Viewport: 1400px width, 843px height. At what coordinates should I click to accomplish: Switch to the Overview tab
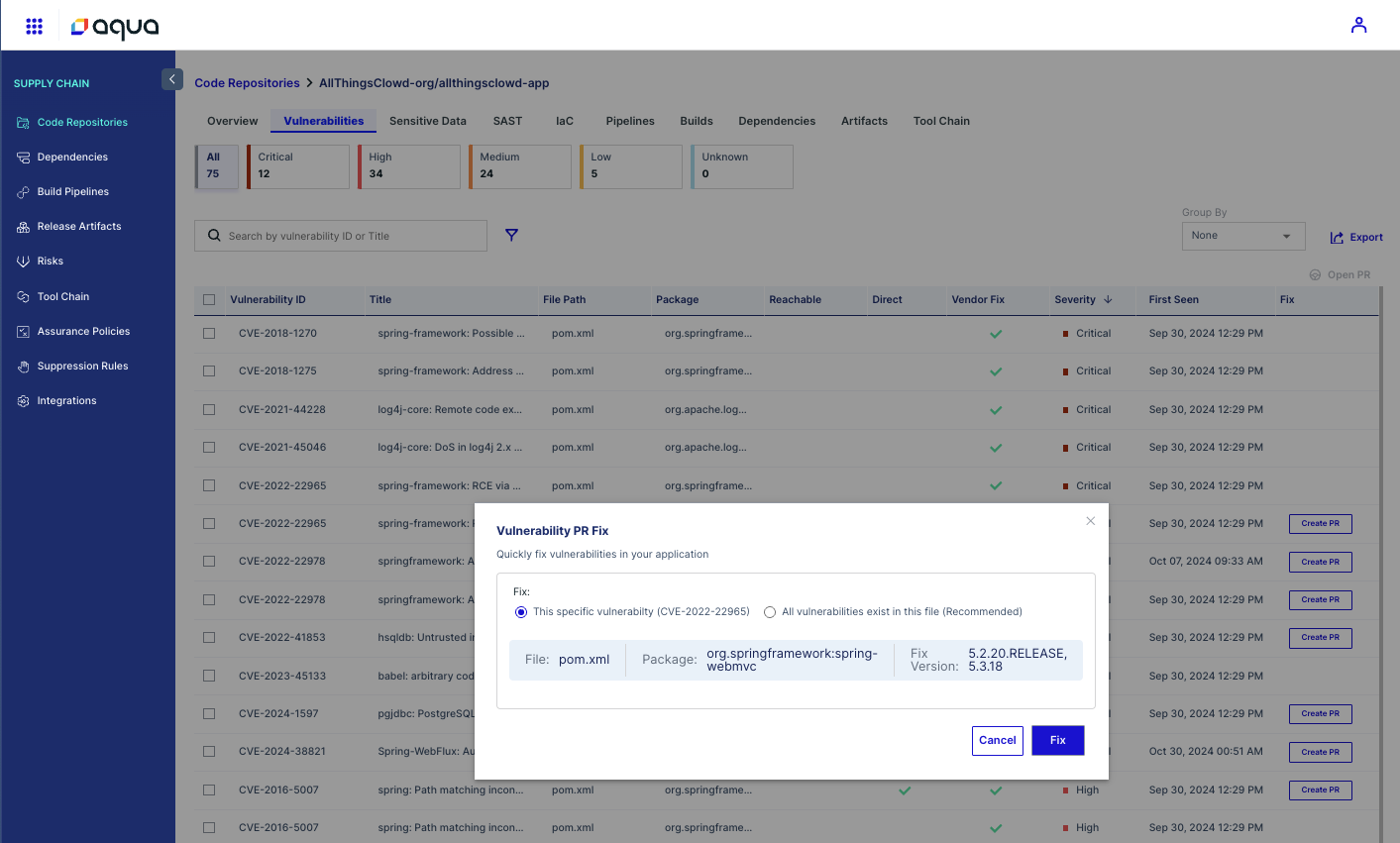tap(232, 121)
